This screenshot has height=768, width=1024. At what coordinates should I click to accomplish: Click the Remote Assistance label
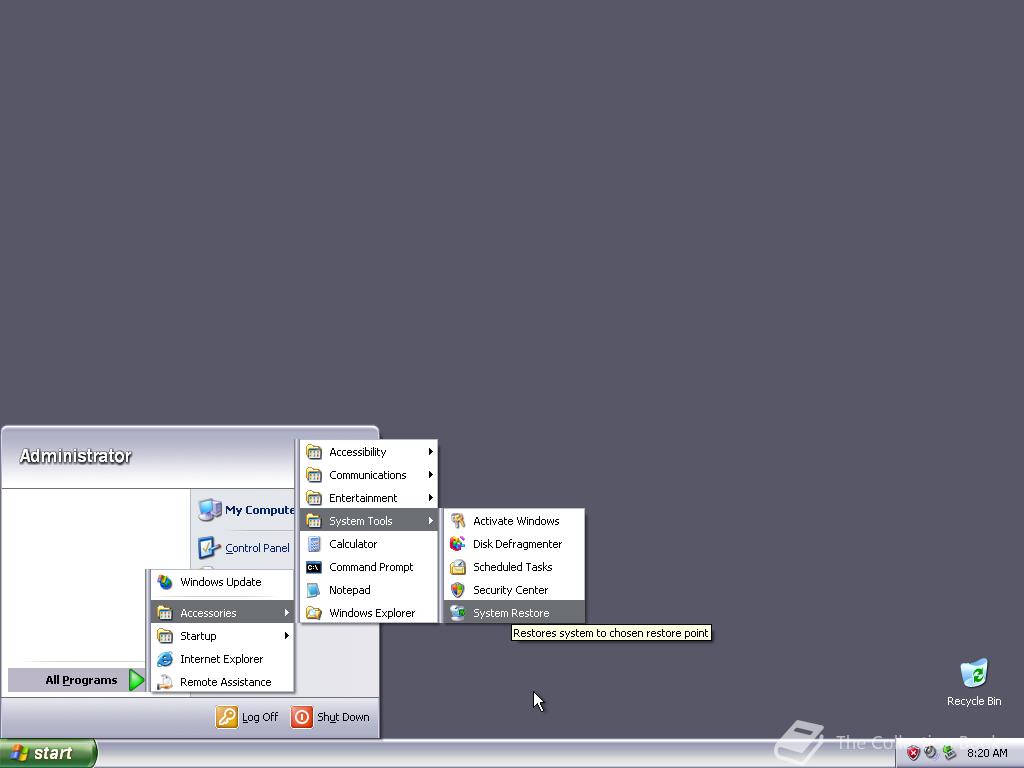click(x=225, y=682)
